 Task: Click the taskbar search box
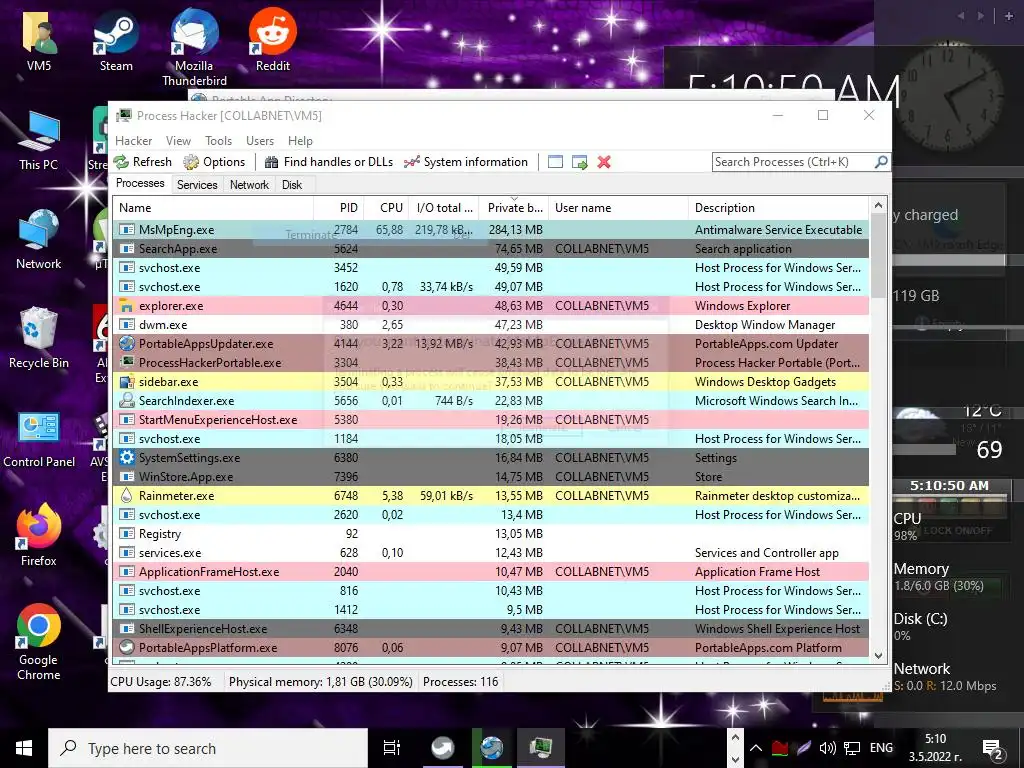click(x=208, y=748)
